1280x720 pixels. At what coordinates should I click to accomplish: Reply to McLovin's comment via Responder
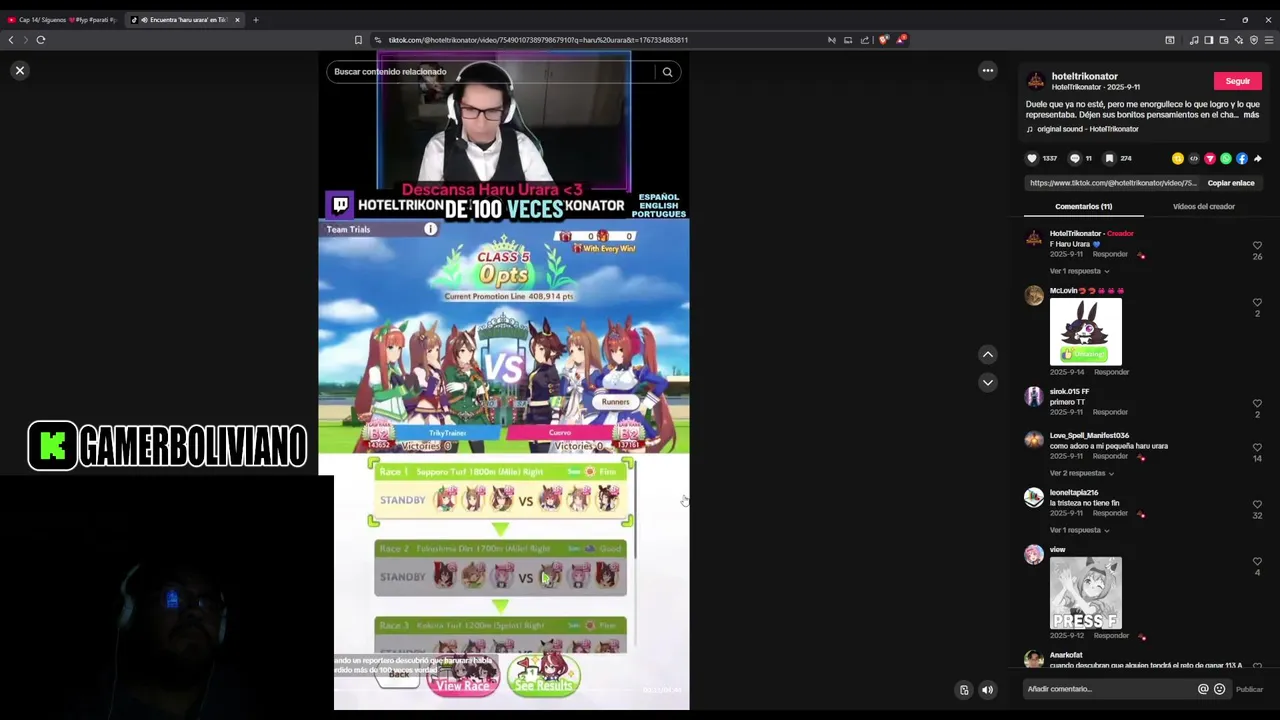(1111, 372)
